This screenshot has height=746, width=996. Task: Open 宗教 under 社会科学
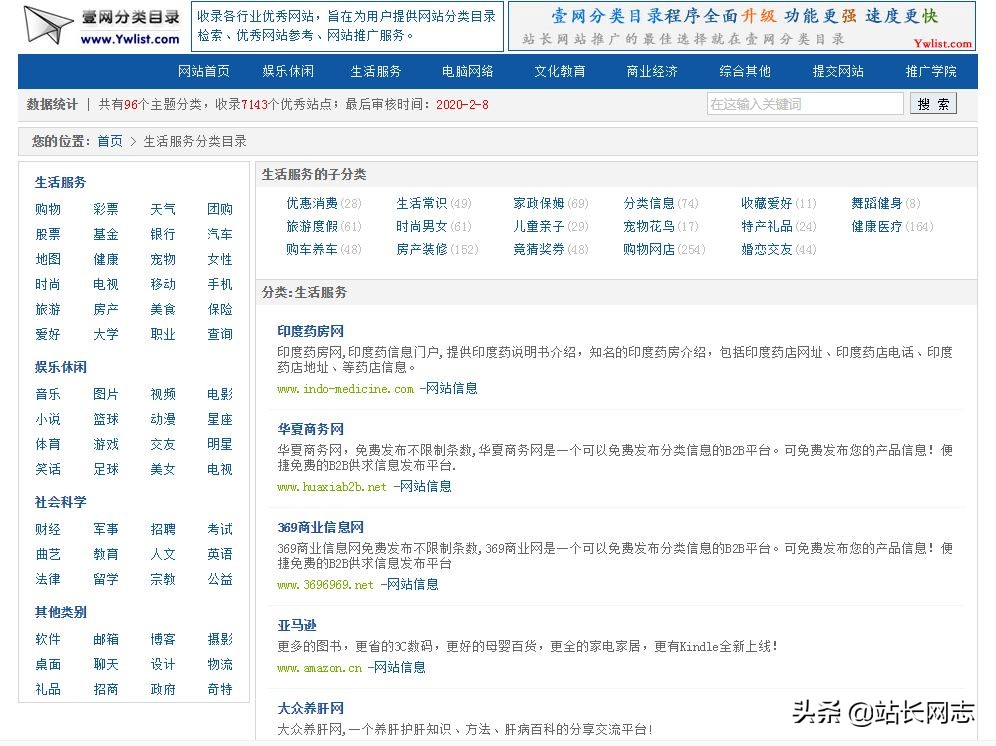pyautogui.click(x=163, y=580)
